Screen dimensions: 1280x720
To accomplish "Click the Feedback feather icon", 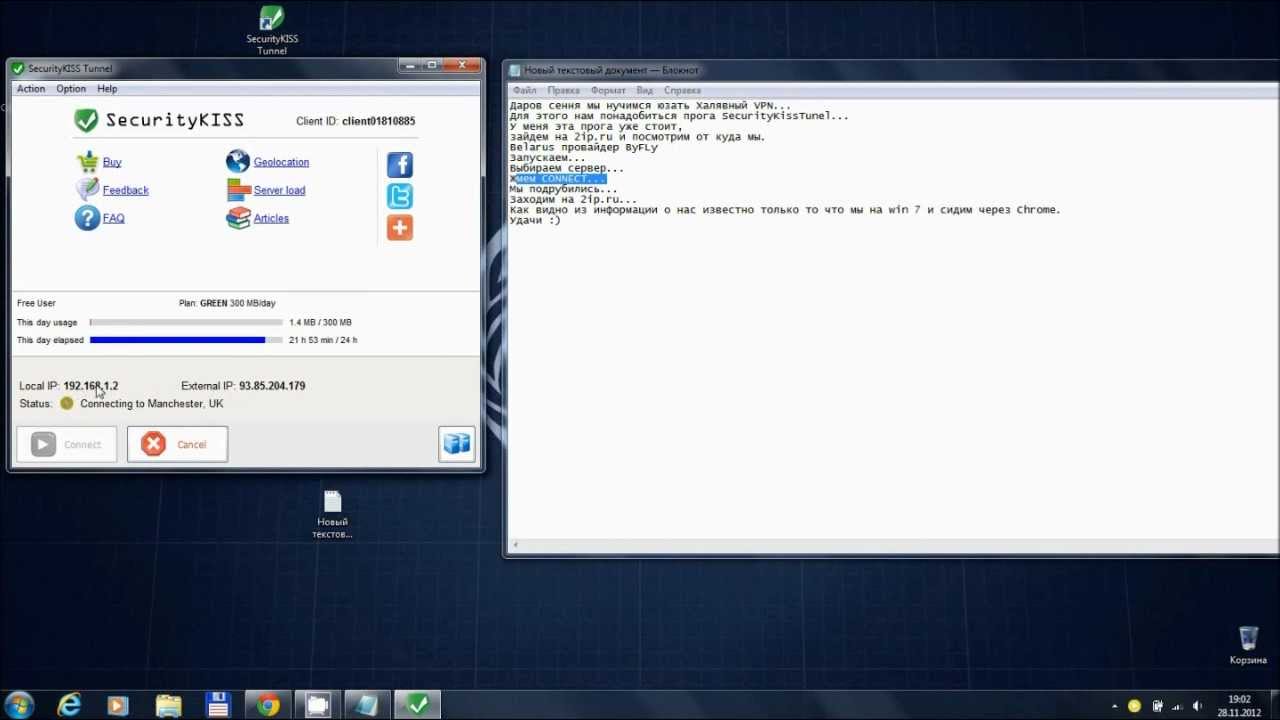I will (x=87, y=189).
